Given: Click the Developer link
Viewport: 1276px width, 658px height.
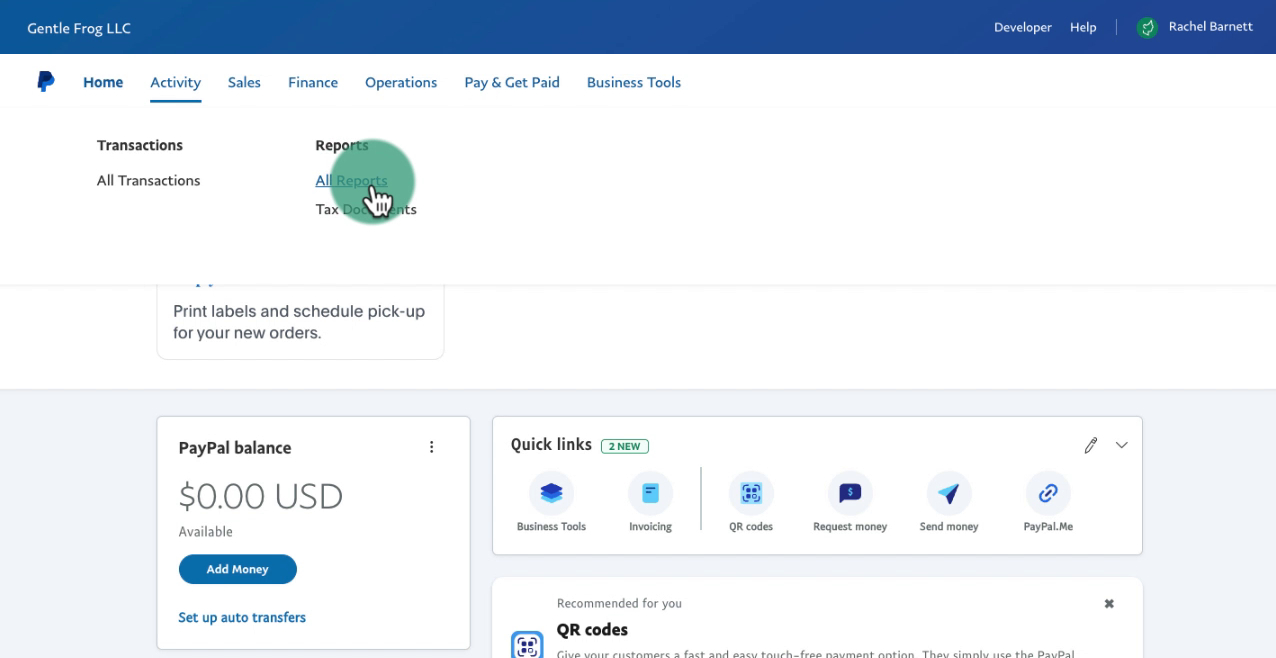Looking at the screenshot, I should click(x=1023, y=27).
